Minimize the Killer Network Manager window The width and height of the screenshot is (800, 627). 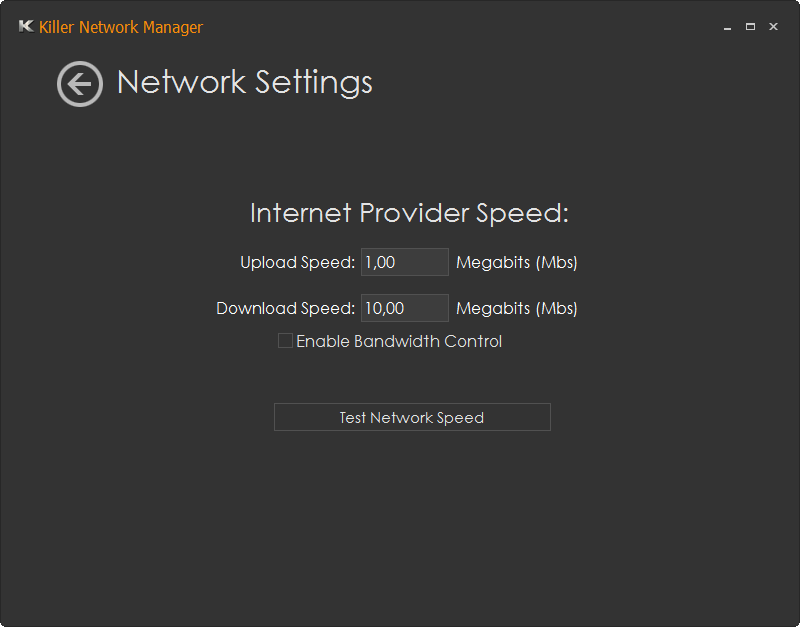point(728,27)
